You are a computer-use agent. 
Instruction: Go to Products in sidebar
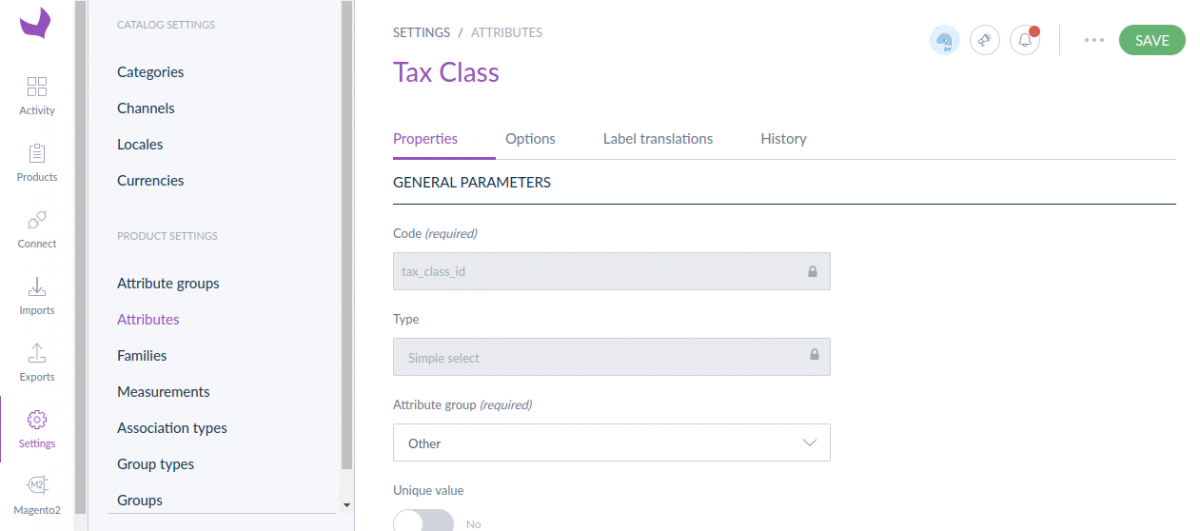(x=37, y=162)
